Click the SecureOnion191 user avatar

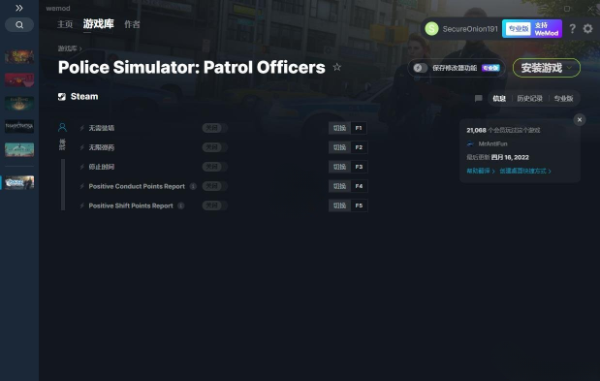pos(432,29)
